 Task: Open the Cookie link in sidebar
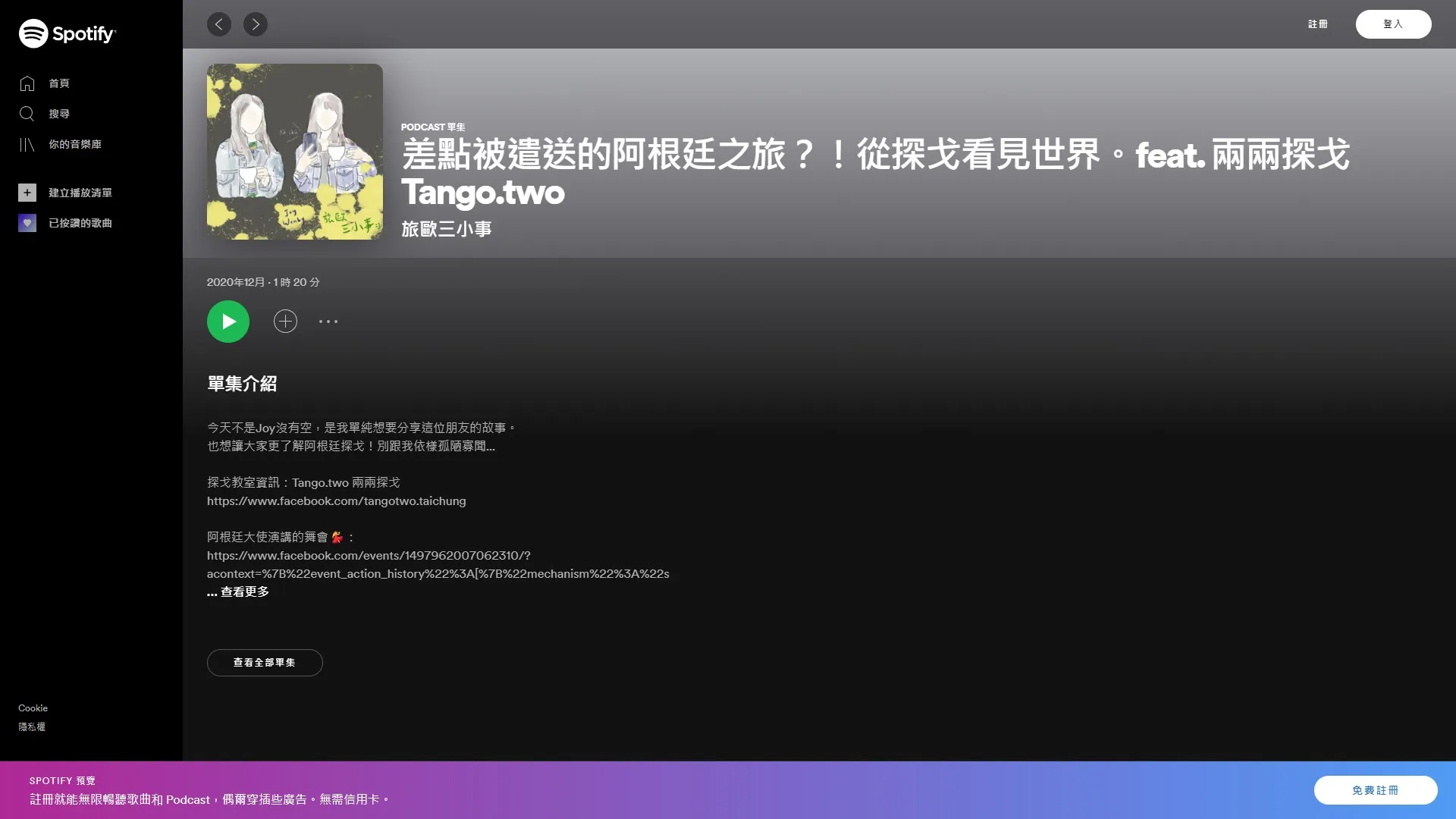click(33, 708)
